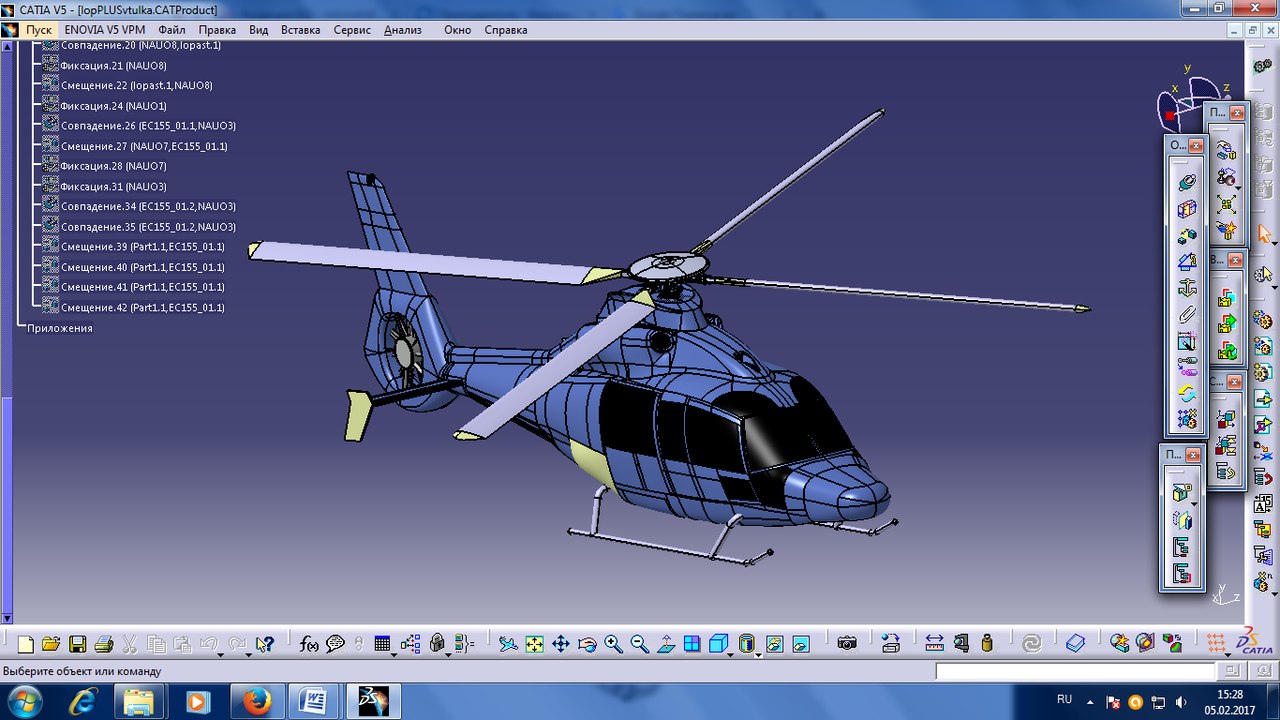The width and height of the screenshot is (1280, 720).
Task: Click the Capture camera icon
Action: click(x=847, y=644)
